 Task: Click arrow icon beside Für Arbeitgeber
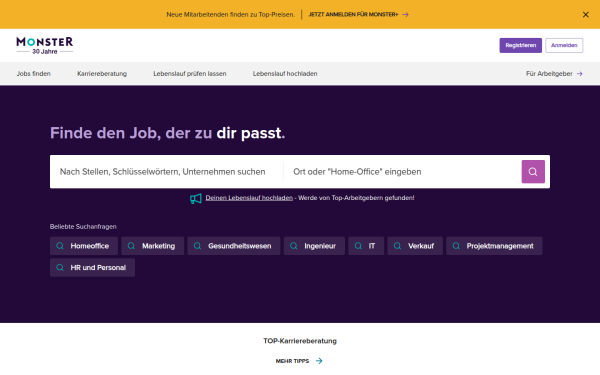[580, 74]
